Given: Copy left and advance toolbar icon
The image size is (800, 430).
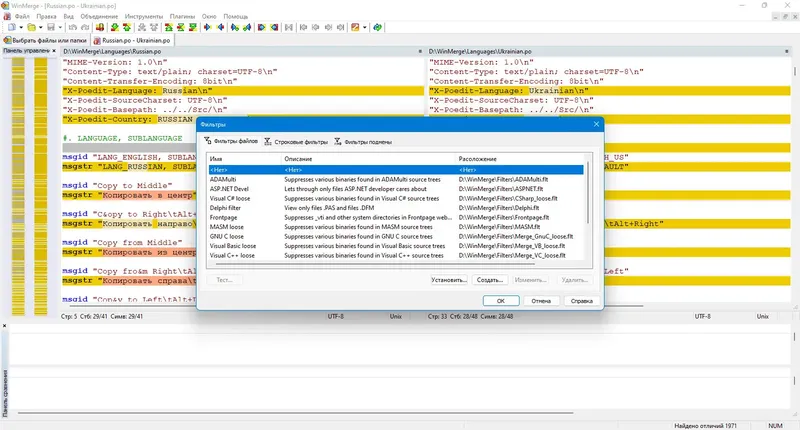Looking at the screenshot, I should point(247,27).
